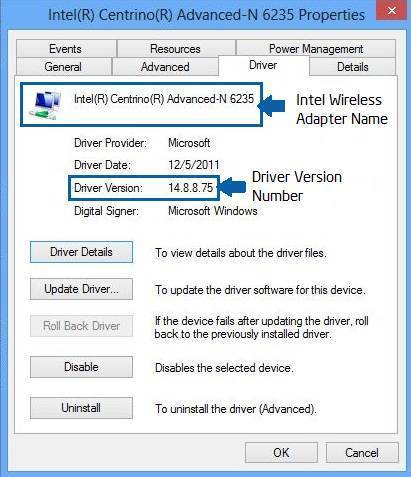Switch to the General tab
The image size is (411, 477).
point(63,67)
